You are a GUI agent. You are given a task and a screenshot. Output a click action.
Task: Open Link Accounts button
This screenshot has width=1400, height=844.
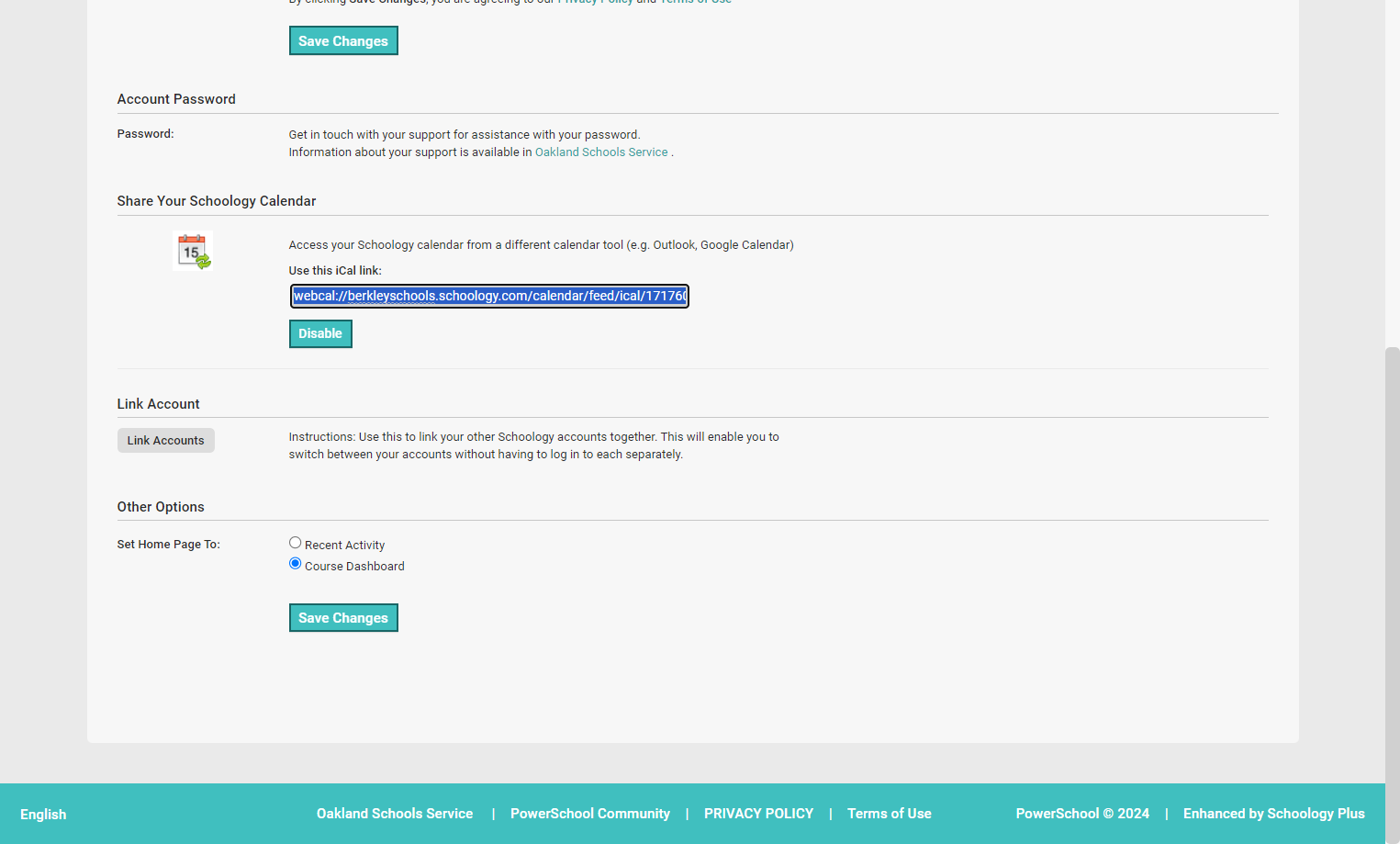click(166, 441)
